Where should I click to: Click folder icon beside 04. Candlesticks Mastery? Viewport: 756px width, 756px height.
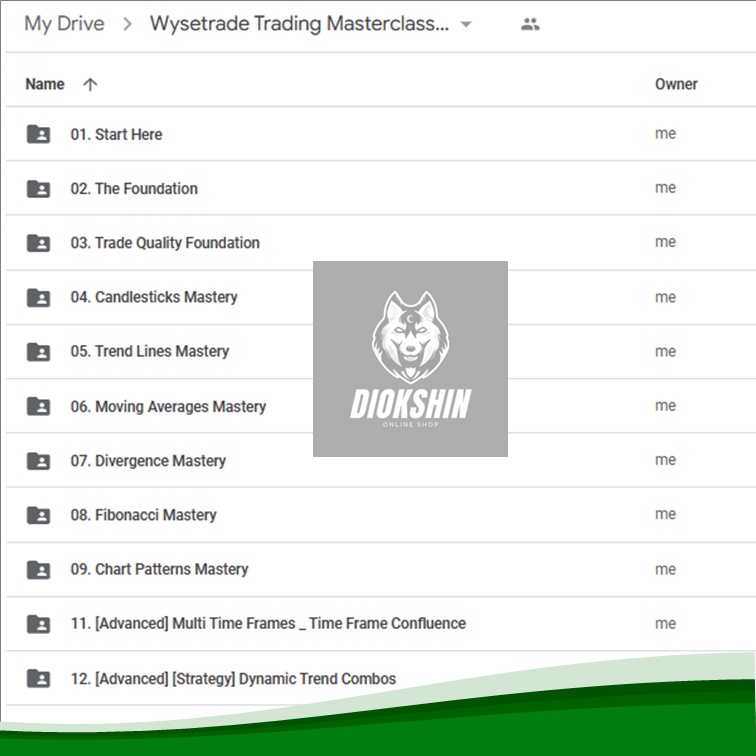39,297
